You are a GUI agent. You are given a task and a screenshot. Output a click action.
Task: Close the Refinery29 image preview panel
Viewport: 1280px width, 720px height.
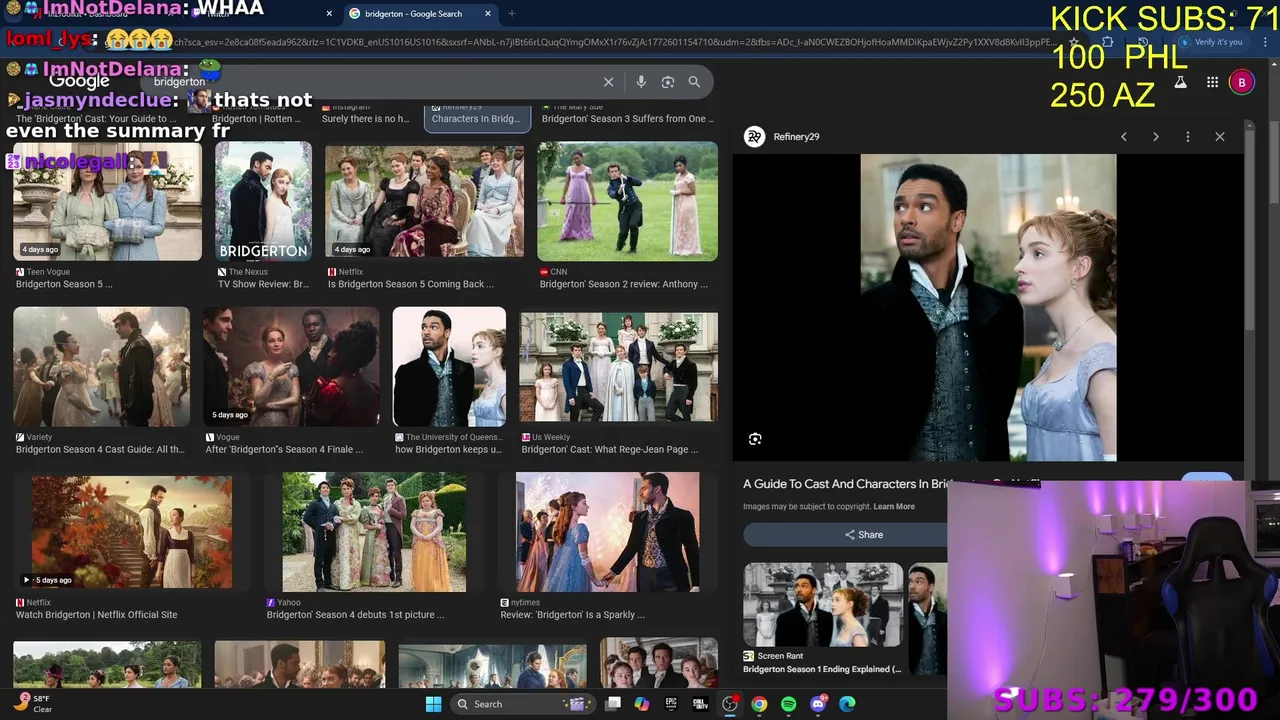(1220, 137)
